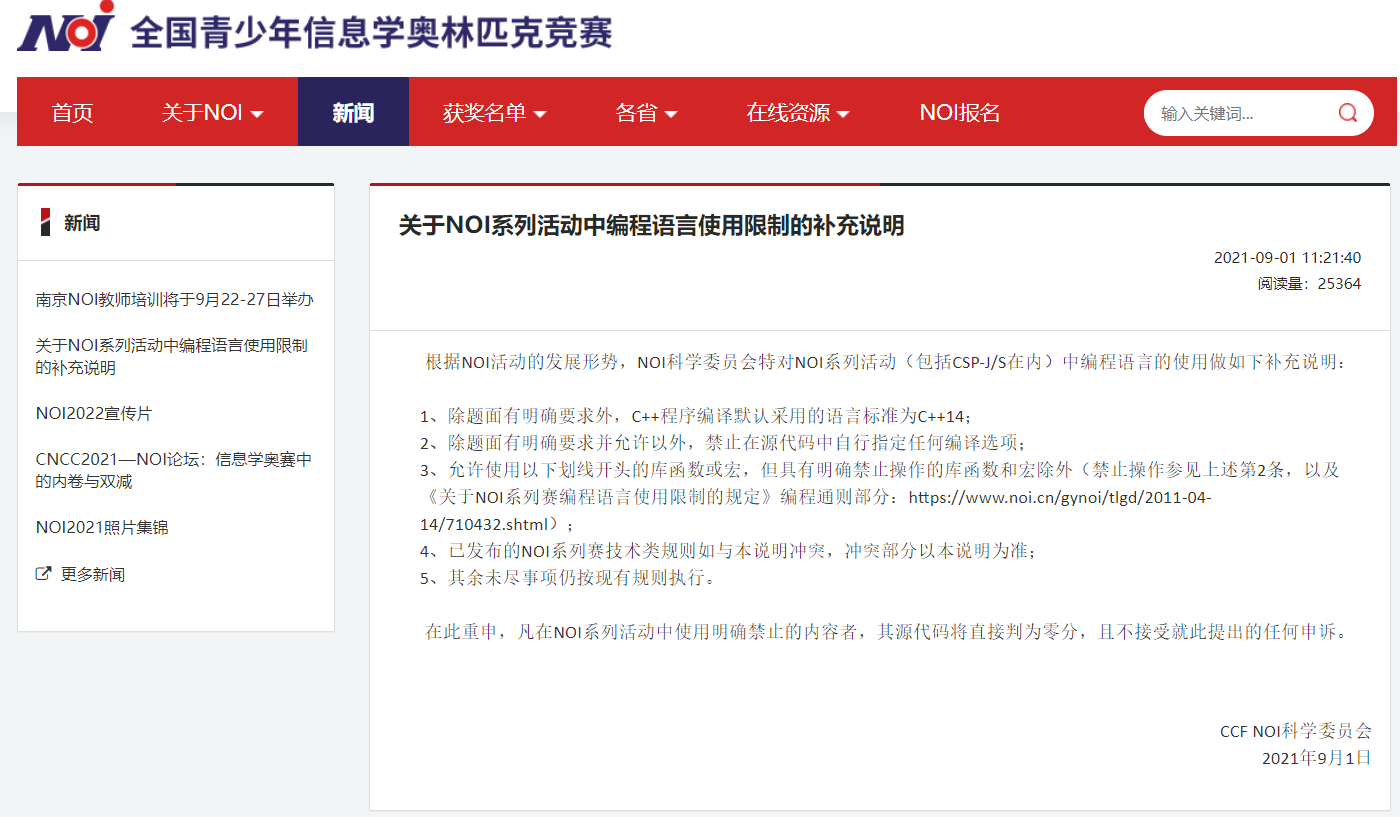Viewport: 1400px width, 817px height.
Task: Click the timestamp 2021-09-01 11:21:40
Action: 1287,258
